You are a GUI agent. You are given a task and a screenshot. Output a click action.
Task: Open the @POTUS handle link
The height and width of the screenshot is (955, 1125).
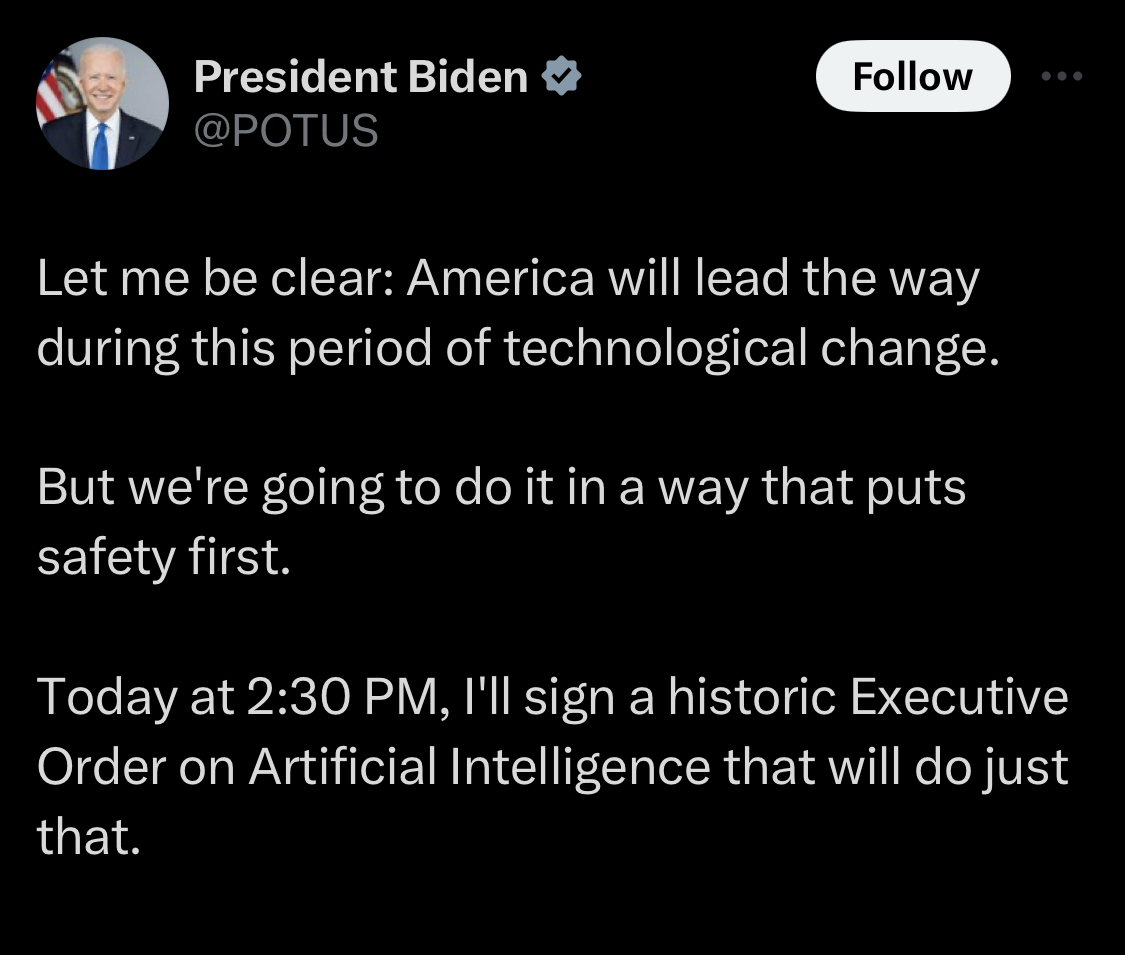(286, 131)
